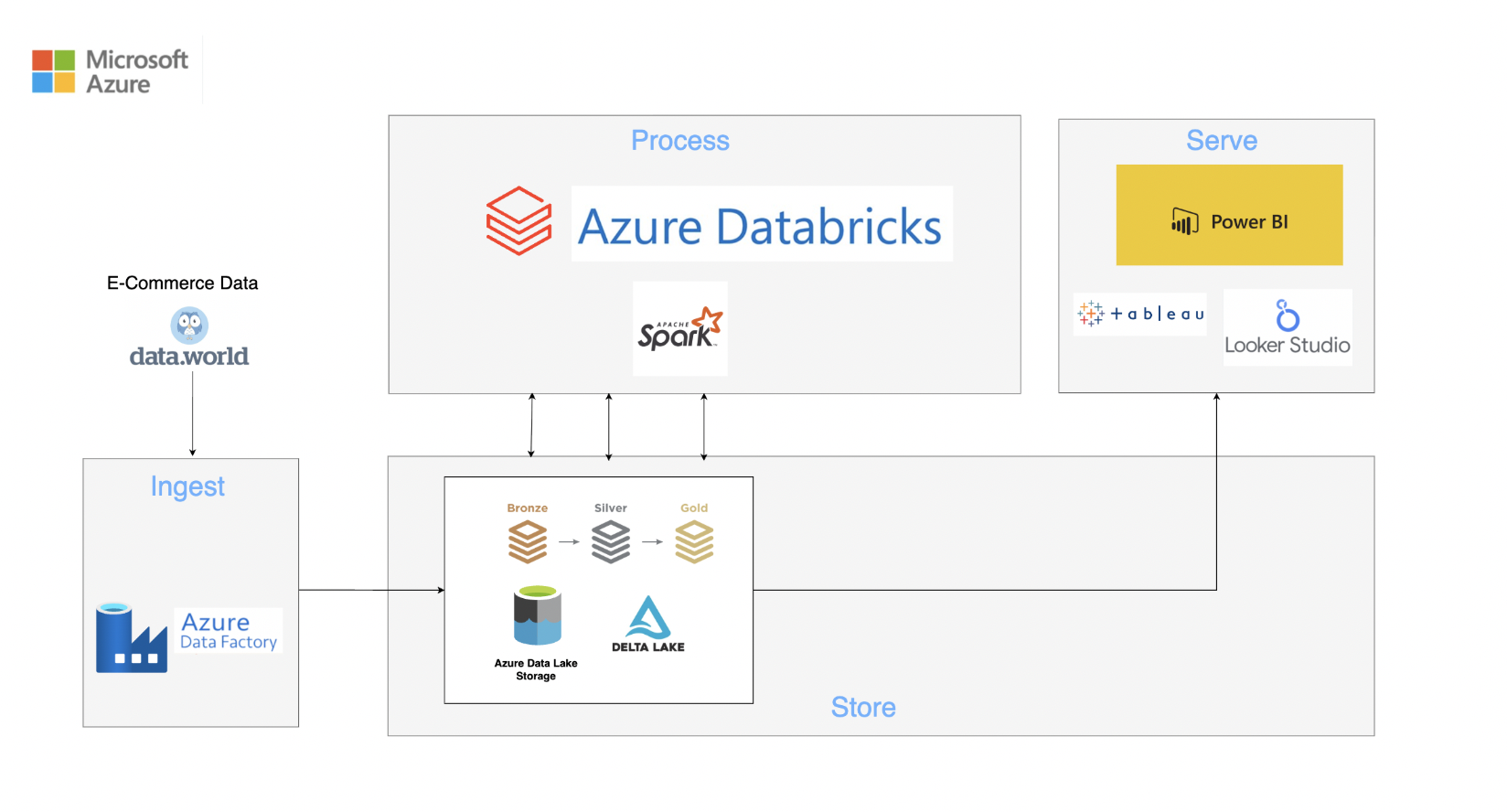The width and height of the screenshot is (1507, 812).
Task: Select the Looker Studio label
Action: (x=1288, y=345)
